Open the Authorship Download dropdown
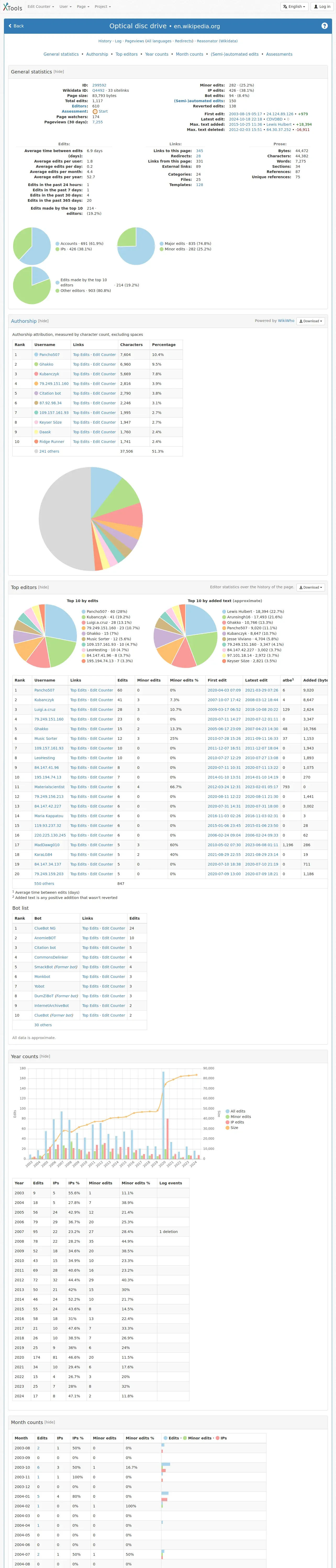The height and width of the screenshot is (1568, 336). 310,321
